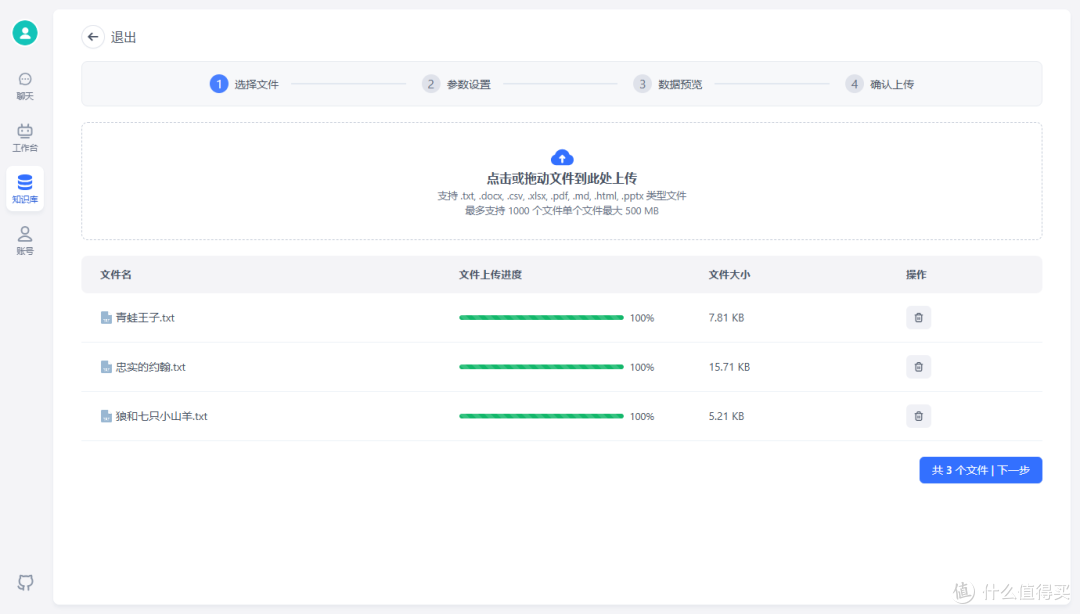1080x614 pixels.
Task: Go to step 3 数据预览
Action: pyautogui.click(x=668, y=84)
